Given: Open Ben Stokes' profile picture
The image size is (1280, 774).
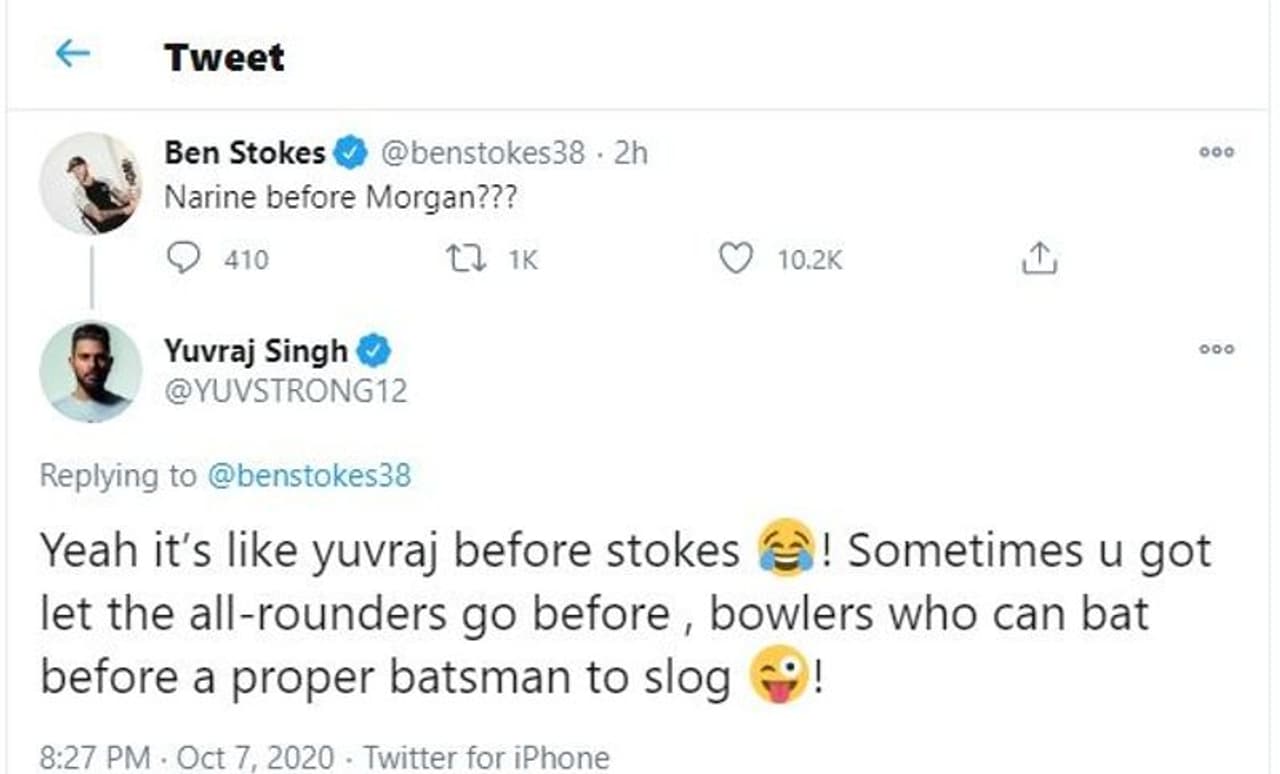Looking at the screenshot, I should (90, 183).
